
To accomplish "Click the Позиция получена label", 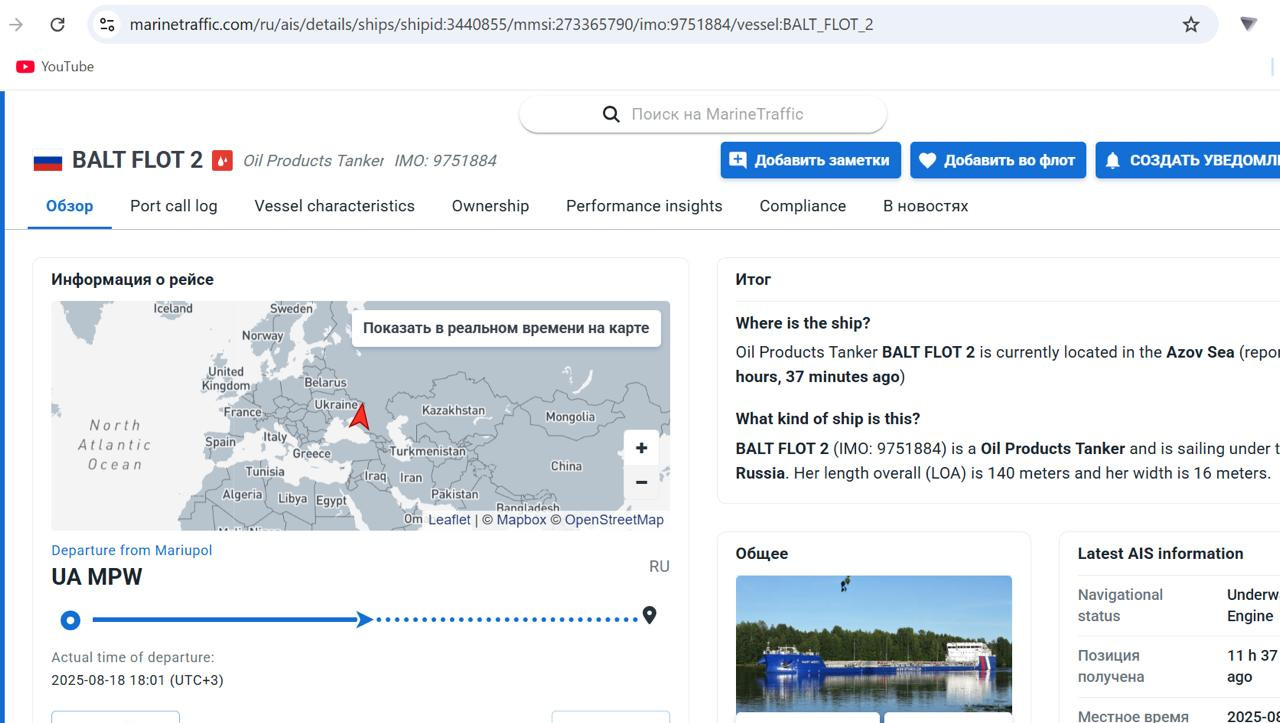I will (1110, 666).
